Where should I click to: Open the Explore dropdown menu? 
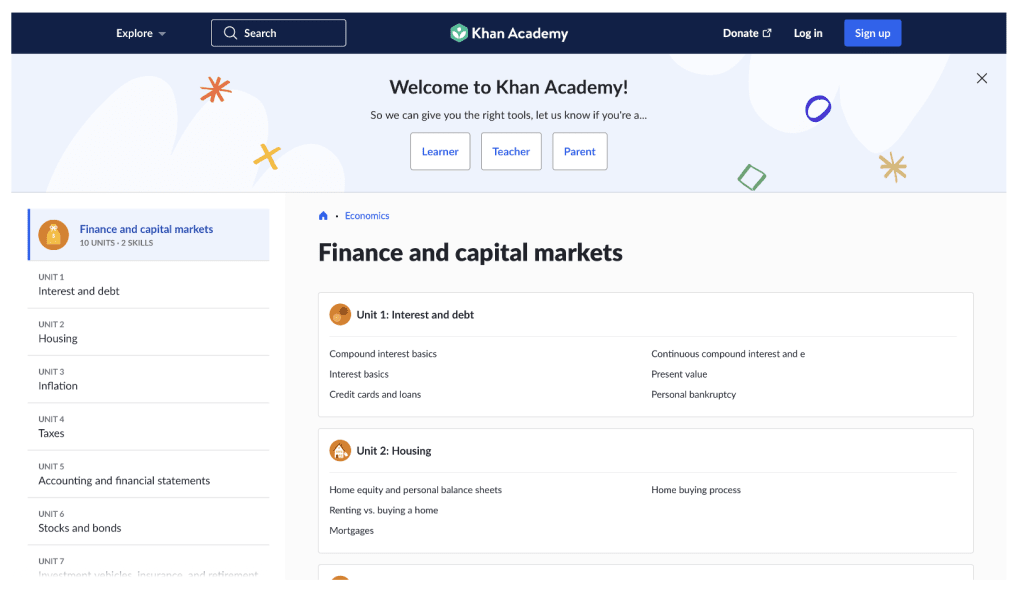coord(141,33)
